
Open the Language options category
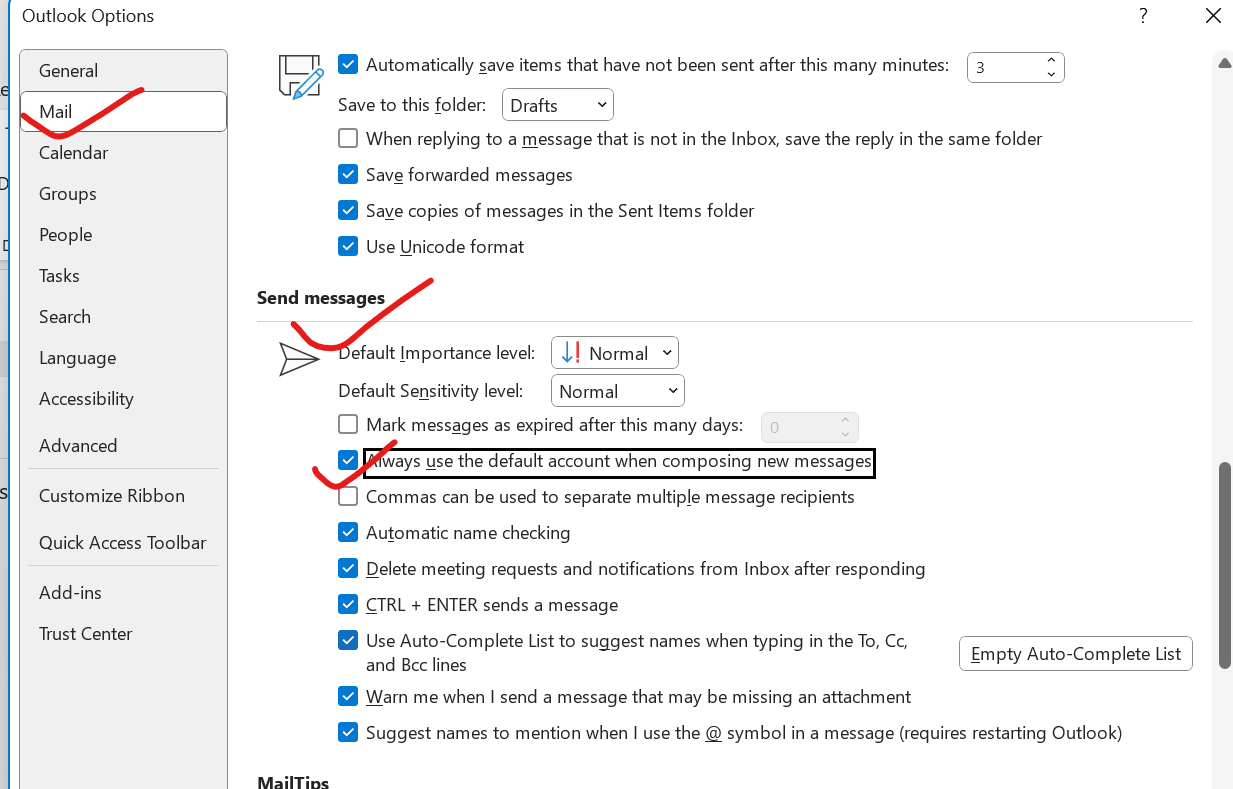click(x=123, y=358)
